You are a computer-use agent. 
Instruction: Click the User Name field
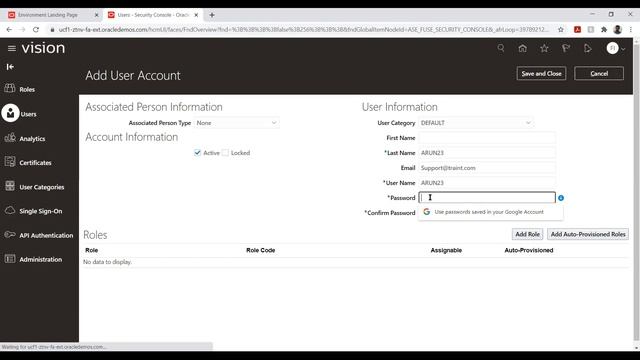(487, 183)
